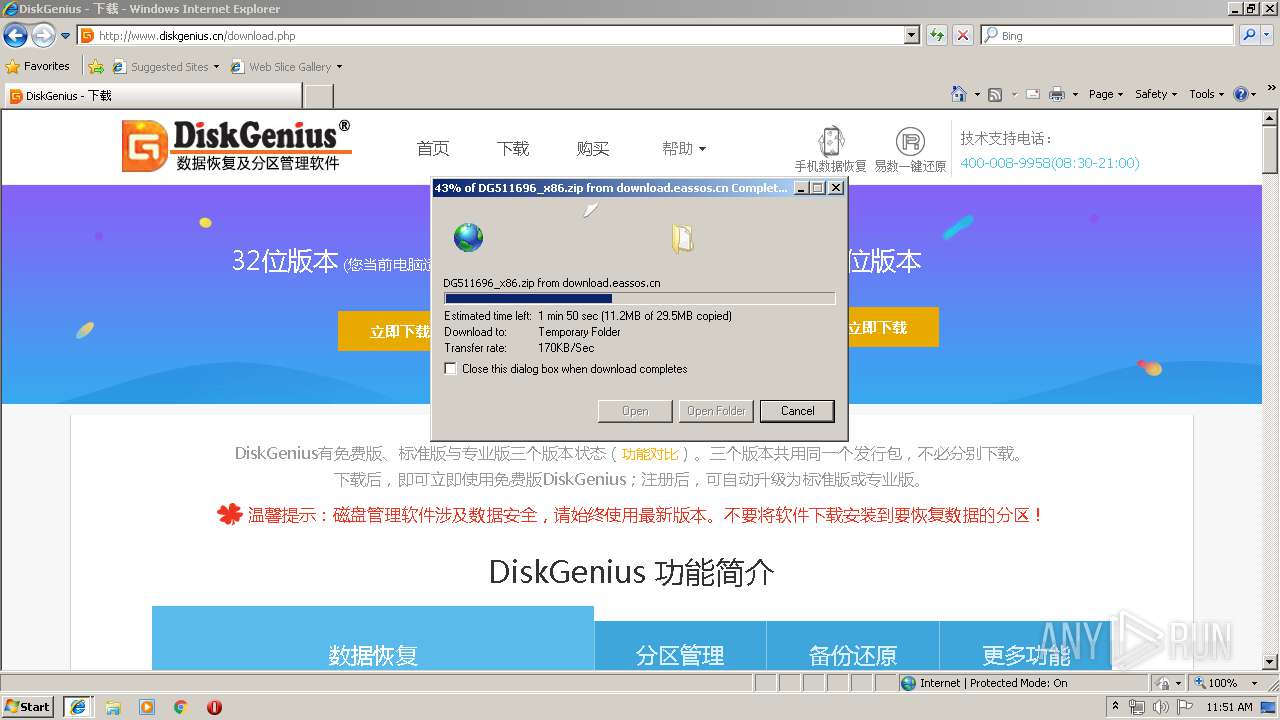Click the Add to Favorites Bar icon
Screen dimensions: 1280x720
96,67
